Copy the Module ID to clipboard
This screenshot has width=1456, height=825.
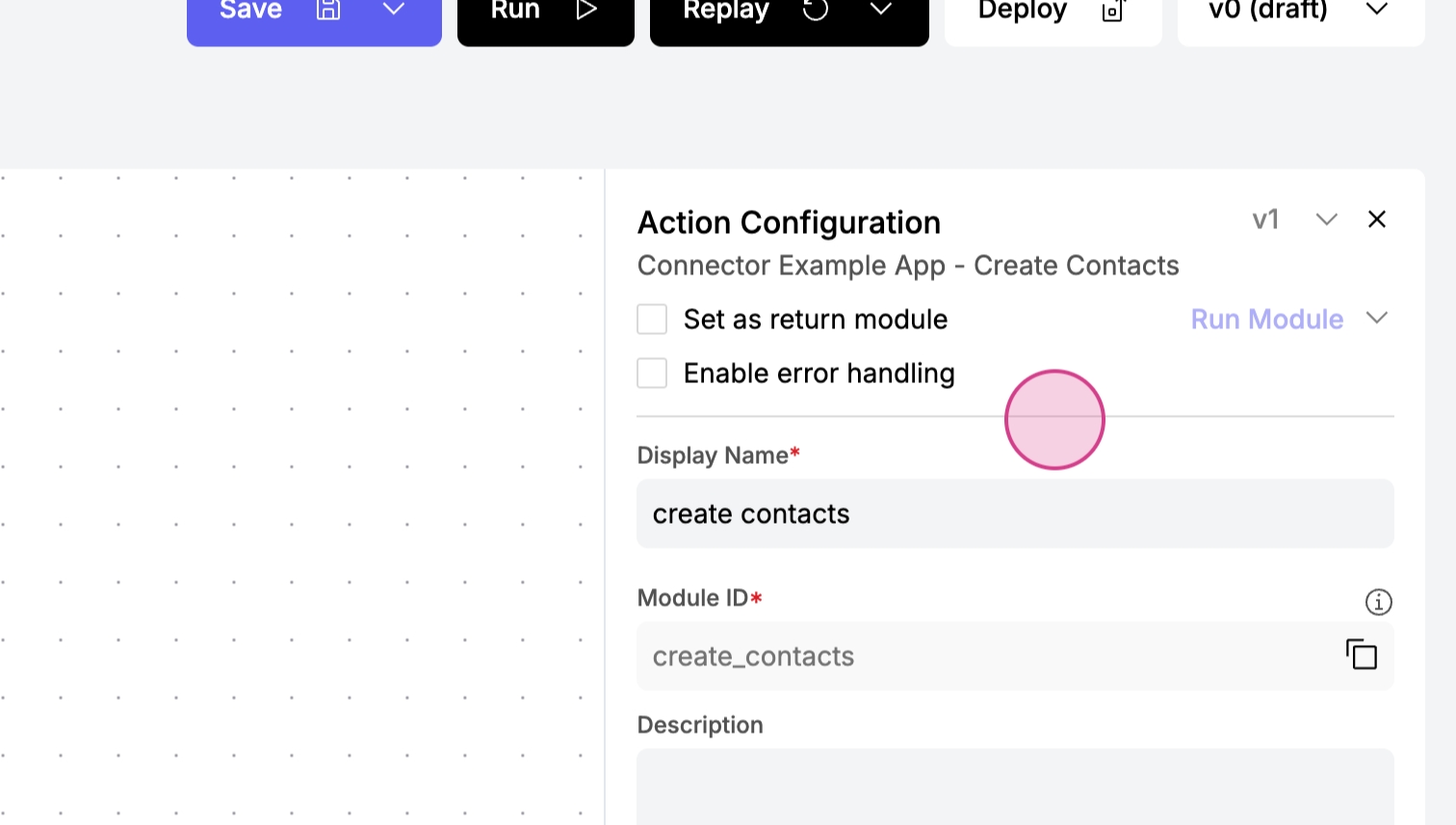click(x=1361, y=655)
